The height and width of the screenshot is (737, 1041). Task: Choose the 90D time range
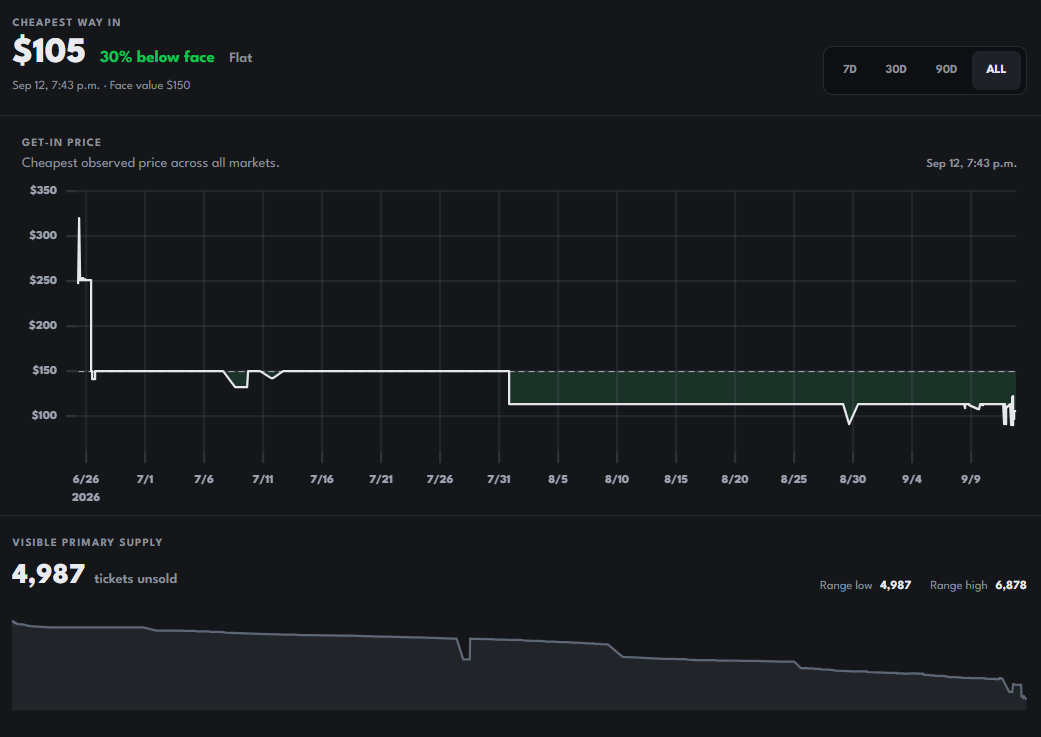946,70
